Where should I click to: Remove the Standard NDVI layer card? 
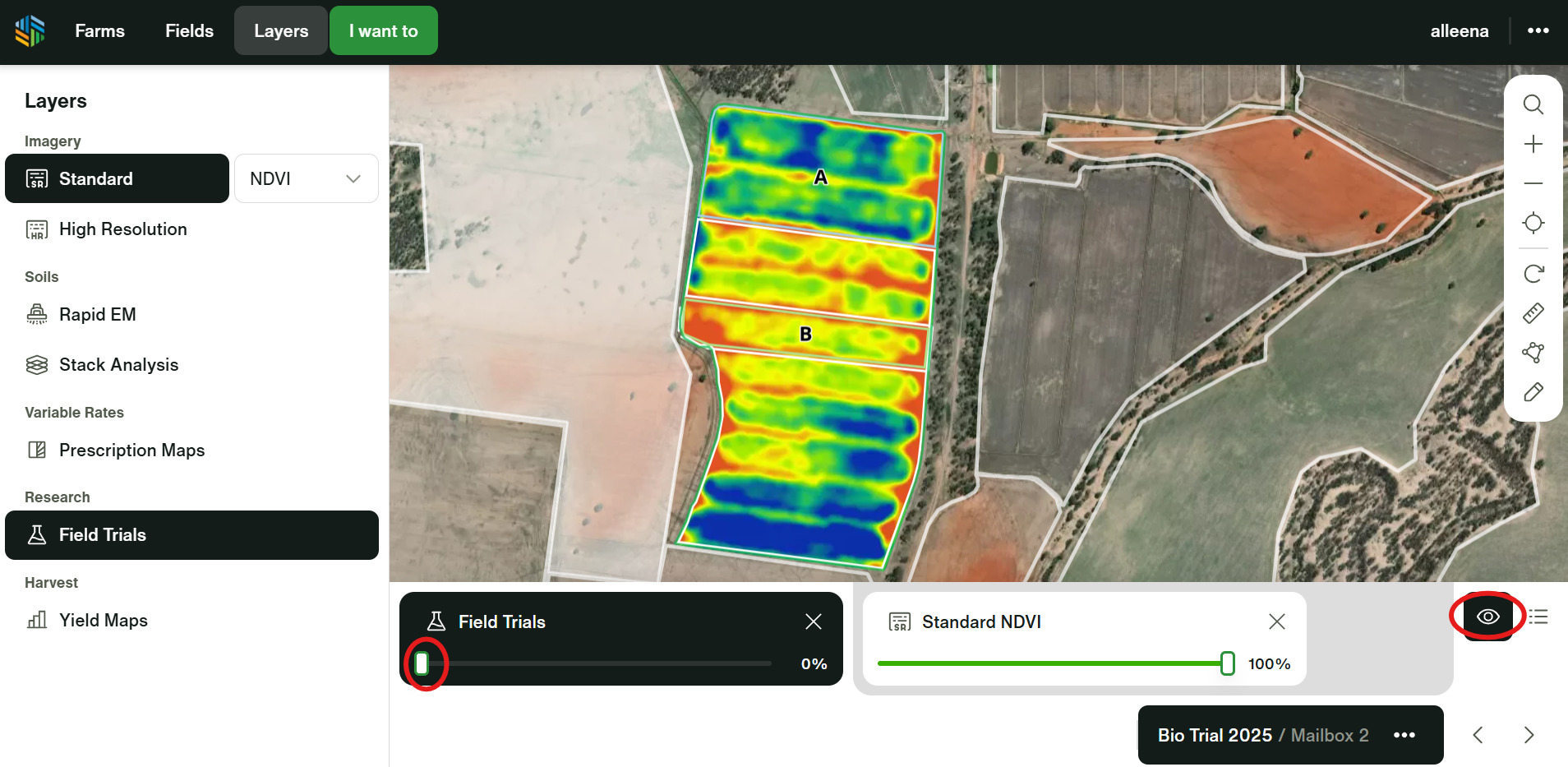click(1276, 621)
